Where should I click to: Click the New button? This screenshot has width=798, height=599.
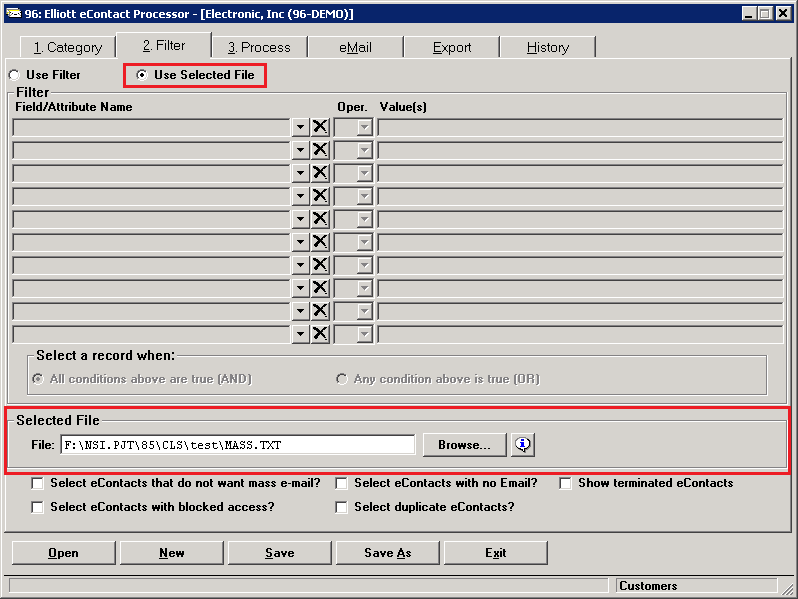pyautogui.click(x=172, y=553)
